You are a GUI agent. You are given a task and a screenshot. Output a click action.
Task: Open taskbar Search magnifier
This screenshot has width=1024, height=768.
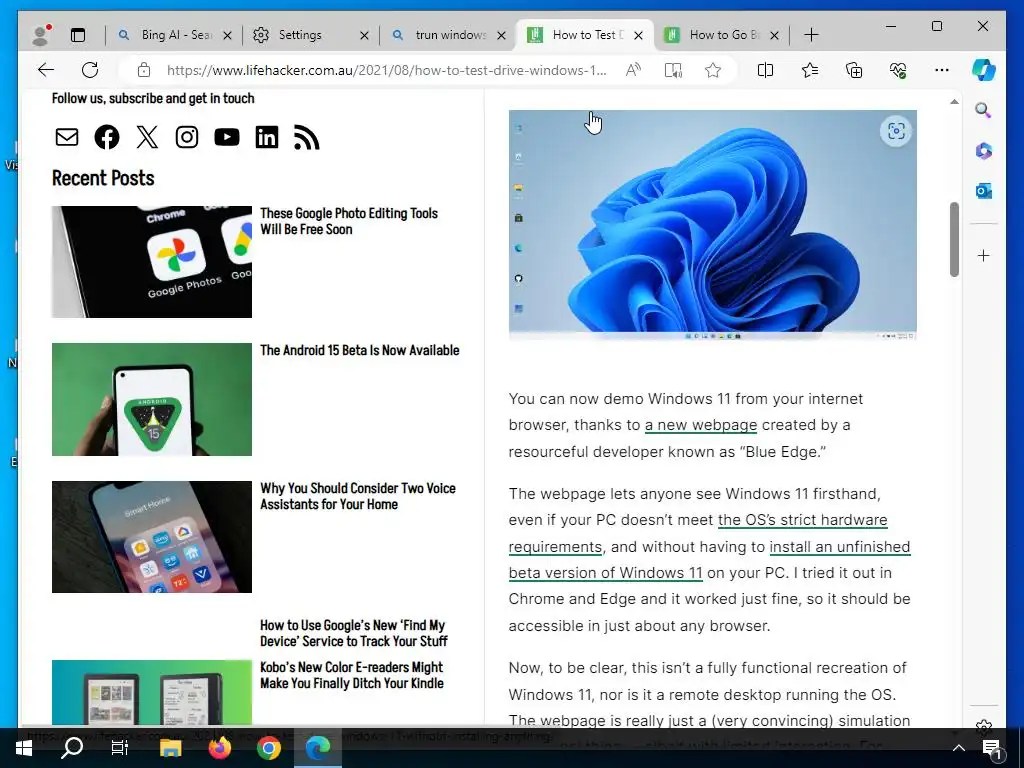click(x=72, y=747)
